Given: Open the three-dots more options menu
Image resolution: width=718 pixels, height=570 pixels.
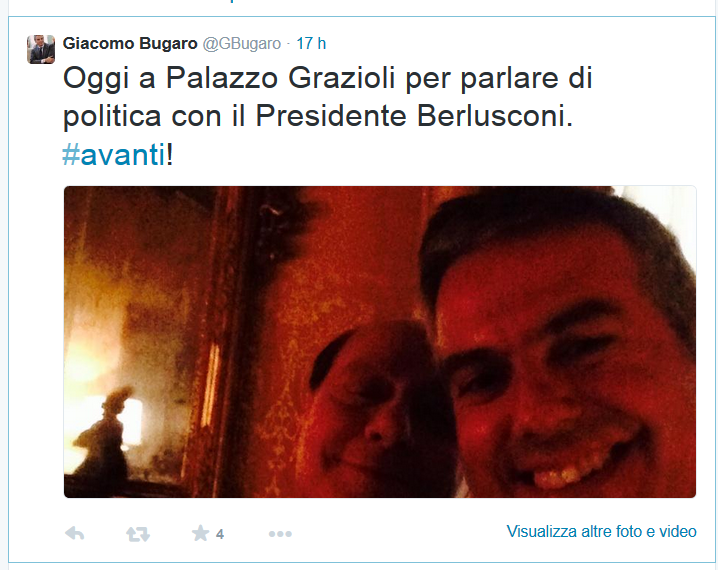Looking at the screenshot, I should pyautogui.click(x=280, y=534).
